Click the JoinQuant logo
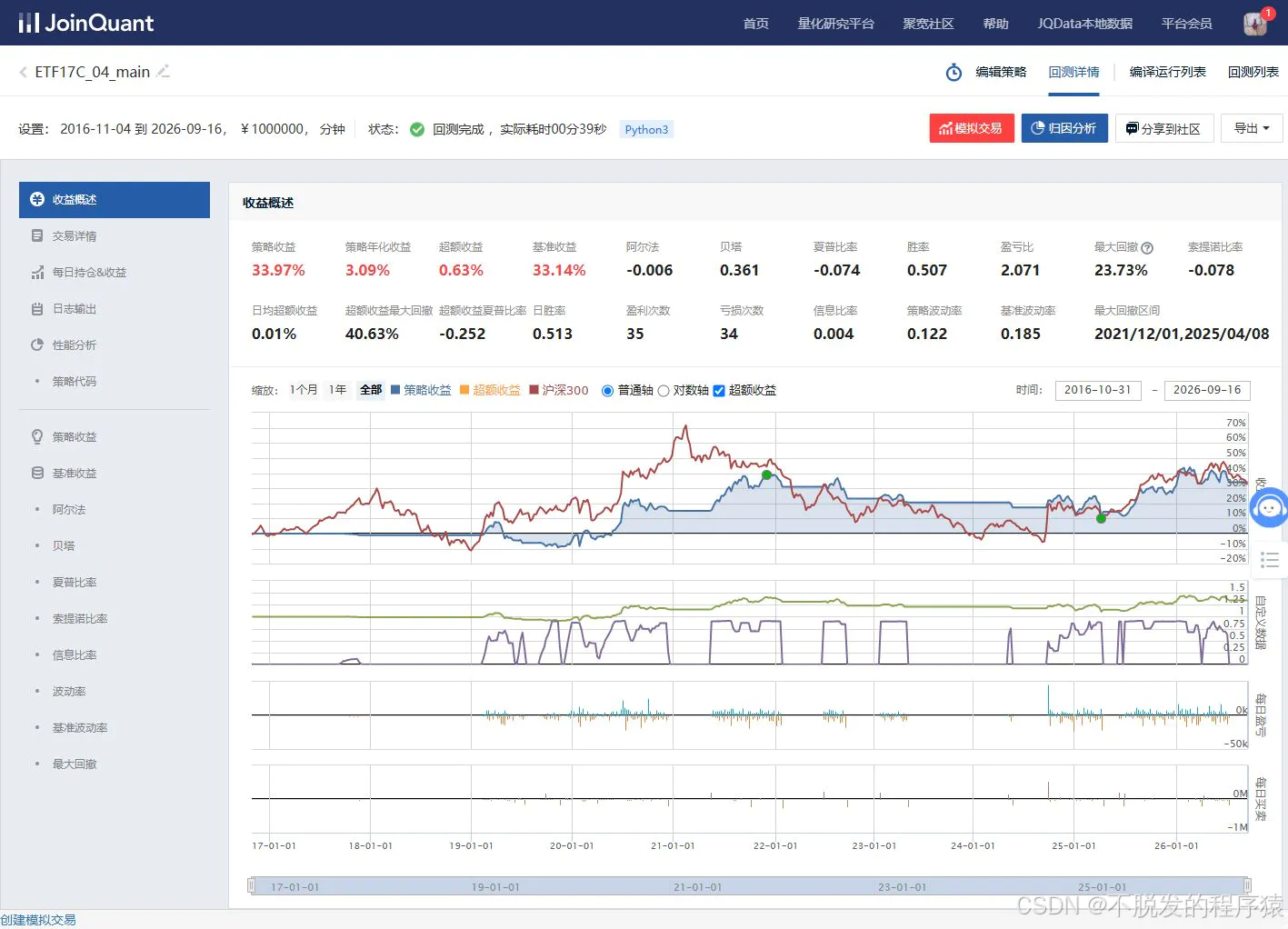Image resolution: width=1288 pixels, height=929 pixels. [86, 23]
